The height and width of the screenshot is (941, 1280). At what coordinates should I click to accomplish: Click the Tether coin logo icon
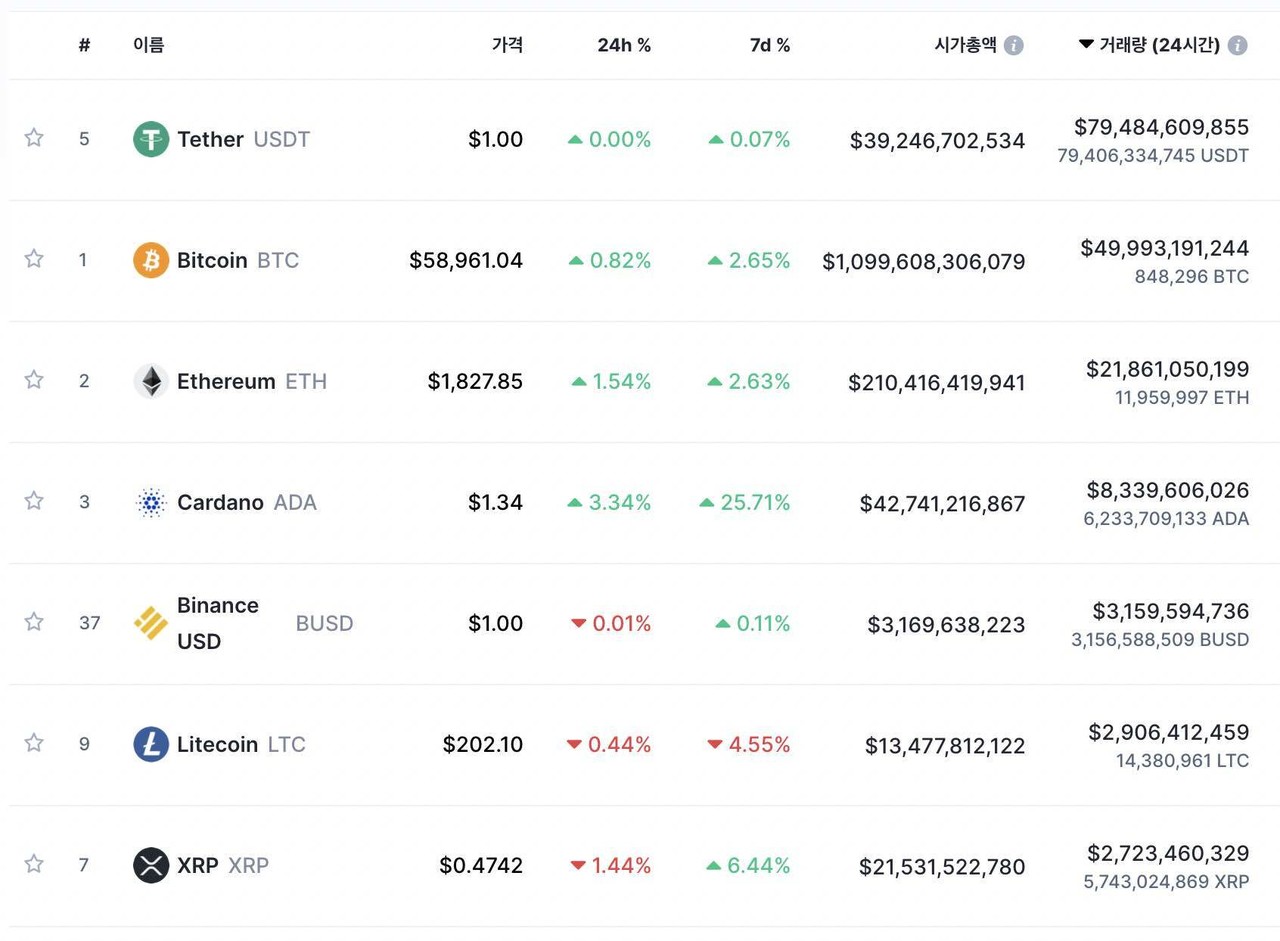151,139
